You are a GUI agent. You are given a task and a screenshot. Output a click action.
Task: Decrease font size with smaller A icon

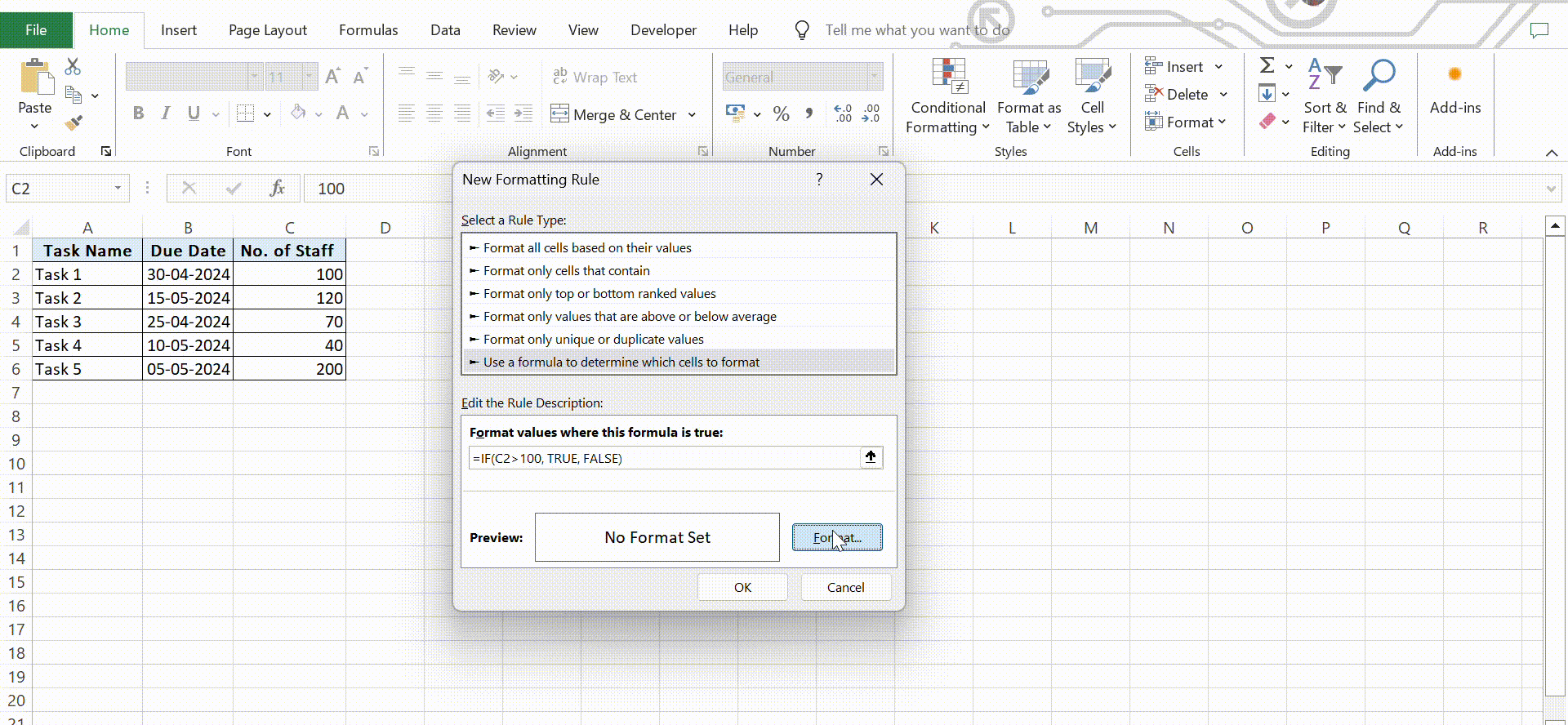click(359, 77)
